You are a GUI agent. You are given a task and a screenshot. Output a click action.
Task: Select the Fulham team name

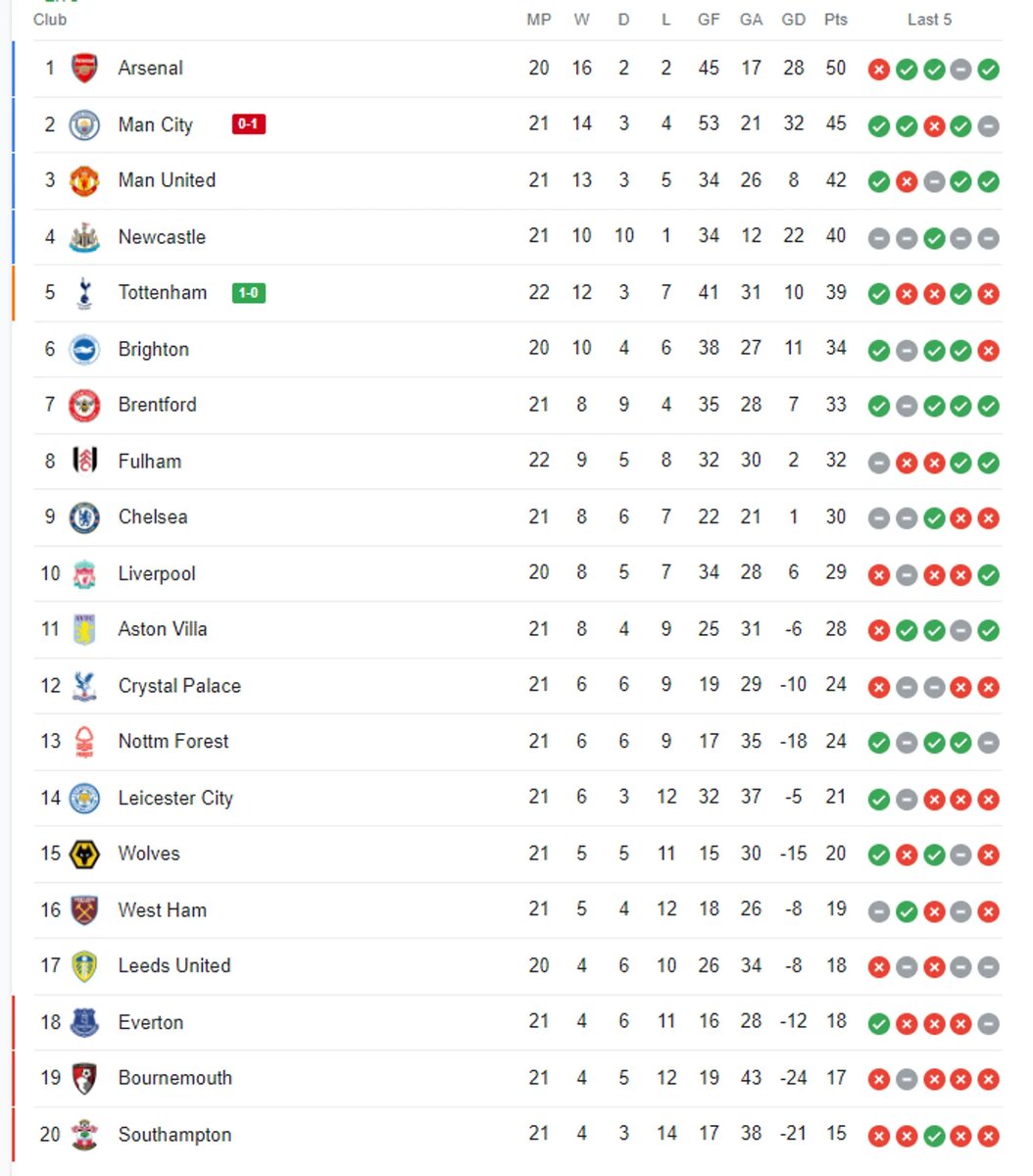(149, 462)
